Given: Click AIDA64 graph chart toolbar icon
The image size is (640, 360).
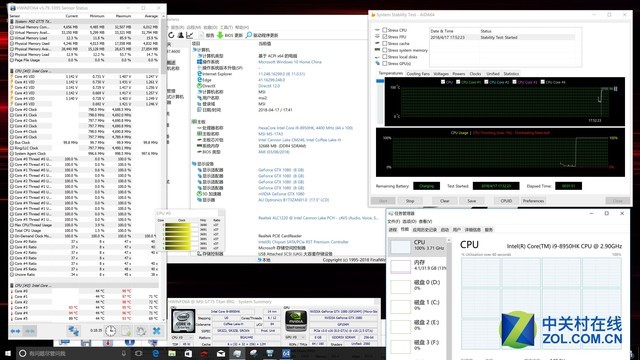Looking at the screenshot, I should 190,36.
